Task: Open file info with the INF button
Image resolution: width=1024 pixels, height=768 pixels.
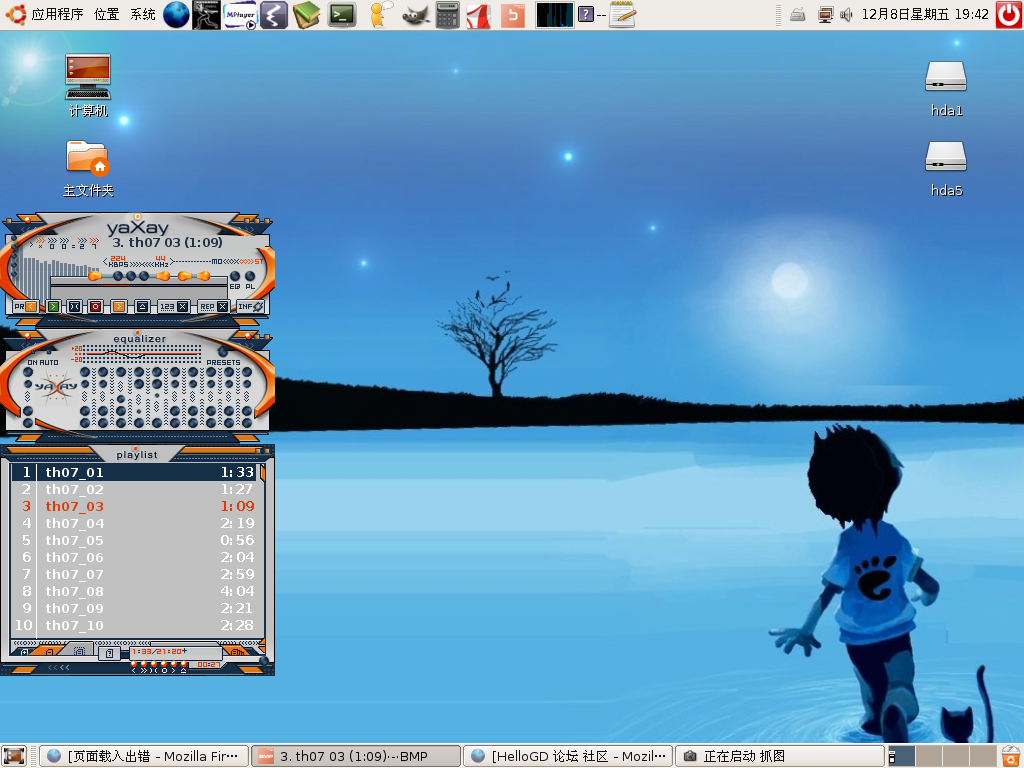Action: [x=251, y=306]
